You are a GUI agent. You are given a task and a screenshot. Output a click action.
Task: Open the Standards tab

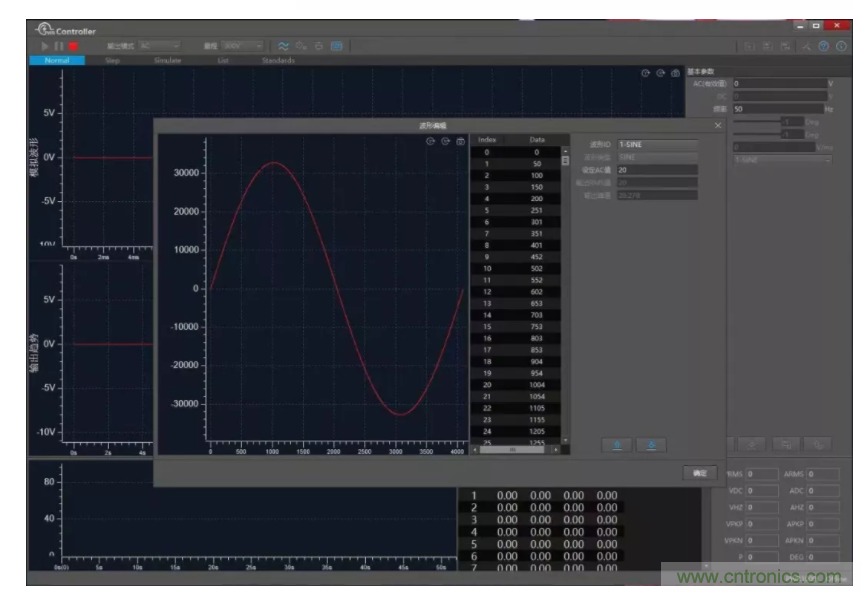pyautogui.click(x=279, y=61)
